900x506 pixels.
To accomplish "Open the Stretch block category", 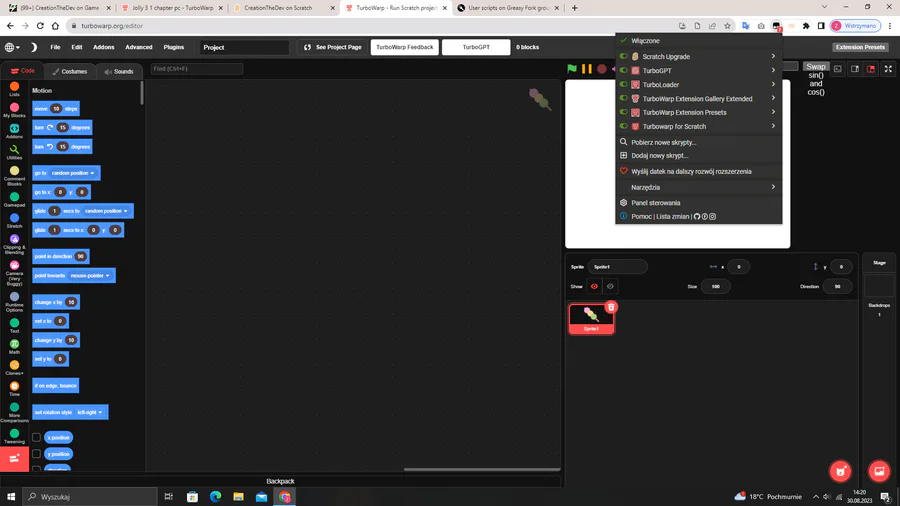I will click(x=14, y=221).
